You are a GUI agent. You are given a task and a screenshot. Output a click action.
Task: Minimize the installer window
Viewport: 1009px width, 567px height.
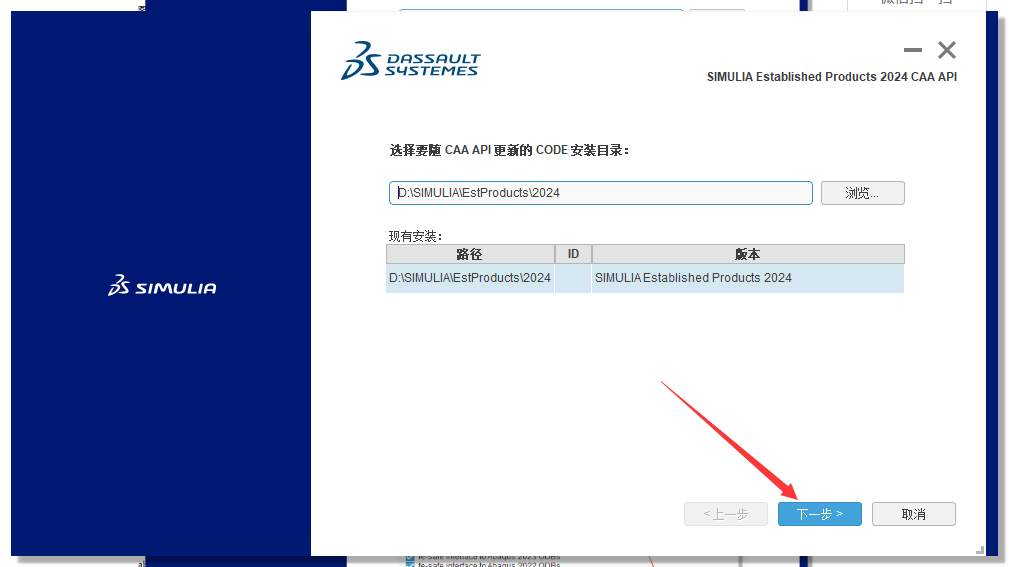pyautogui.click(x=912, y=50)
